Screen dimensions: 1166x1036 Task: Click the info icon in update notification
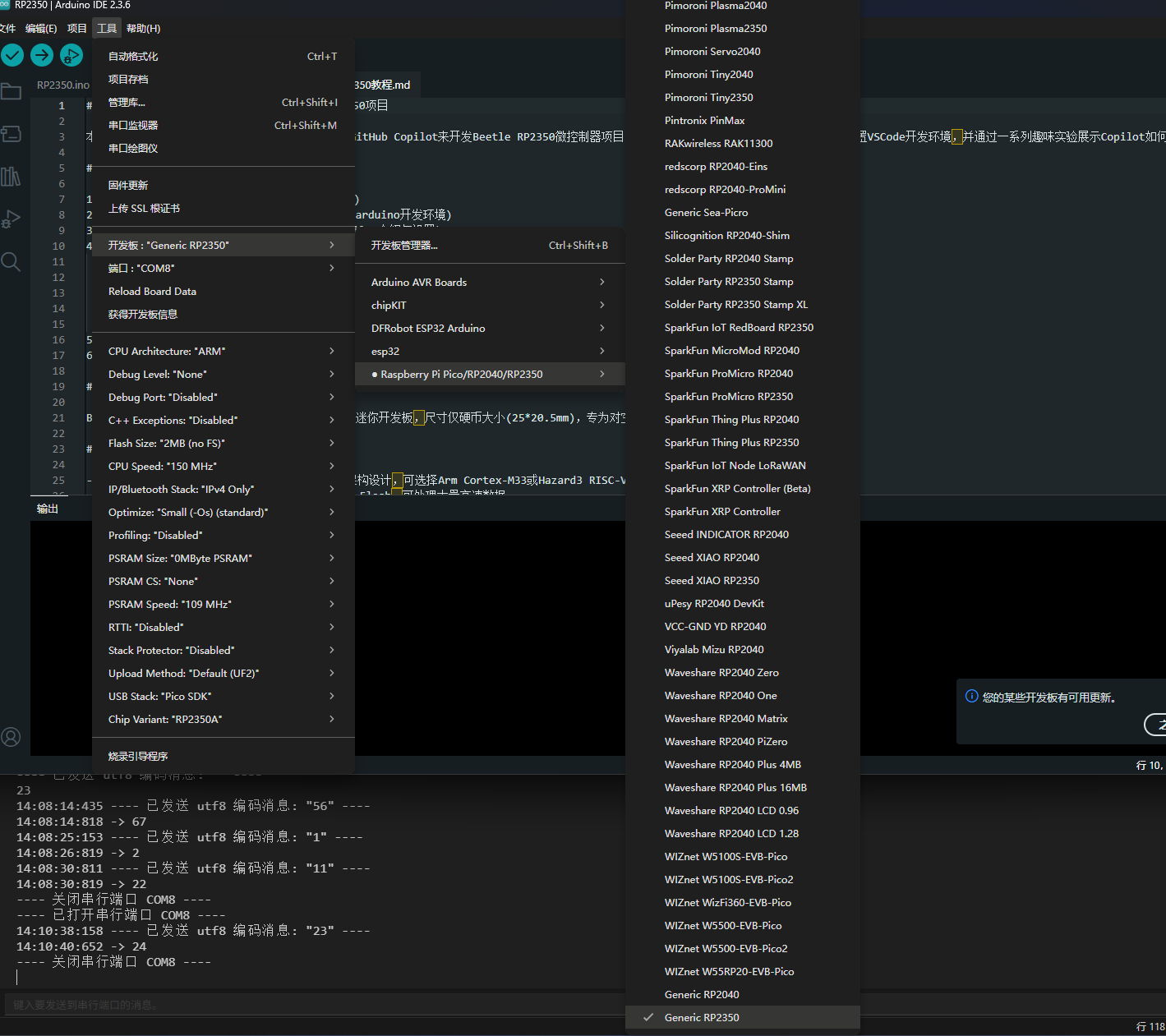click(971, 697)
